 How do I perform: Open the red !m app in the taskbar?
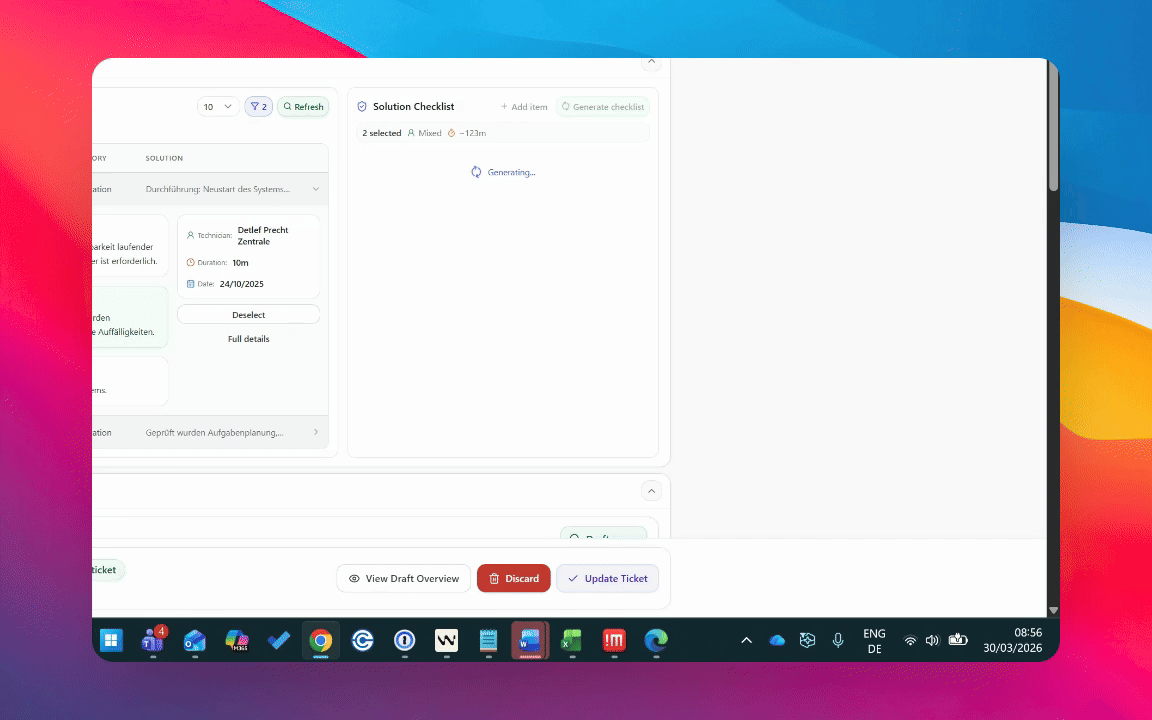(x=613, y=641)
